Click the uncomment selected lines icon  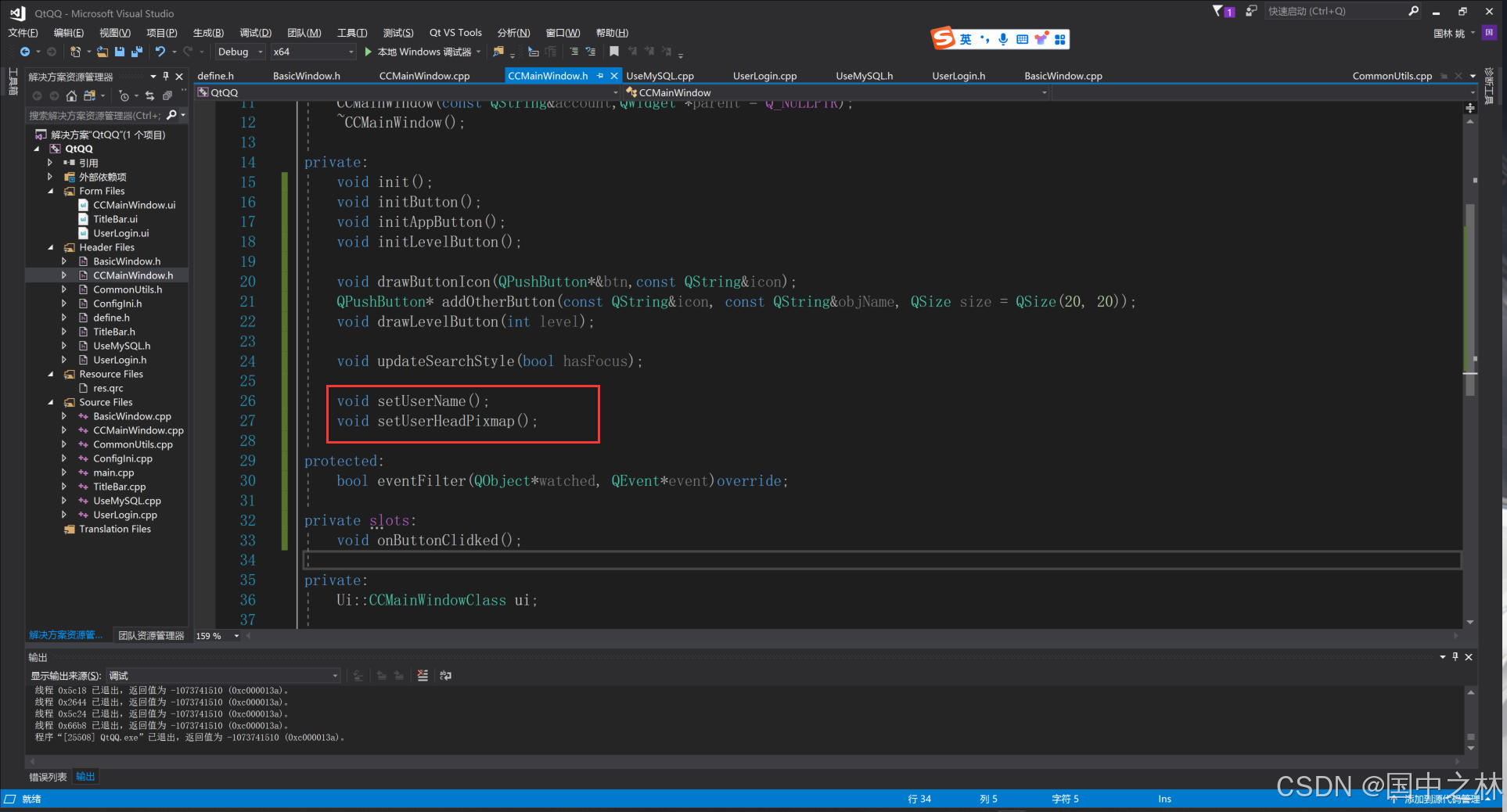(591, 52)
